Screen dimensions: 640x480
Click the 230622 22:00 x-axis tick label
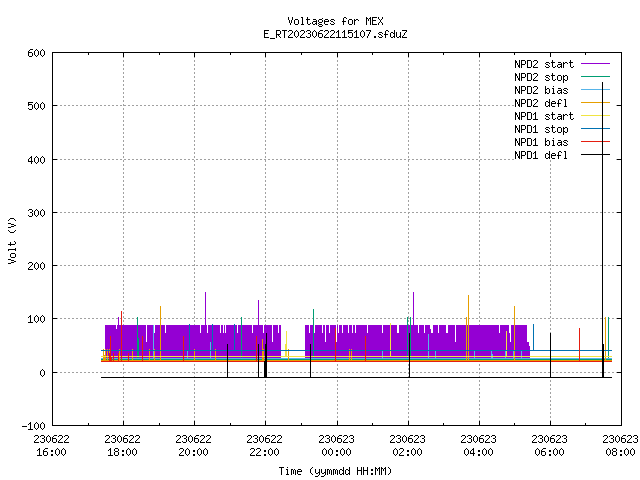(x=264, y=446)
